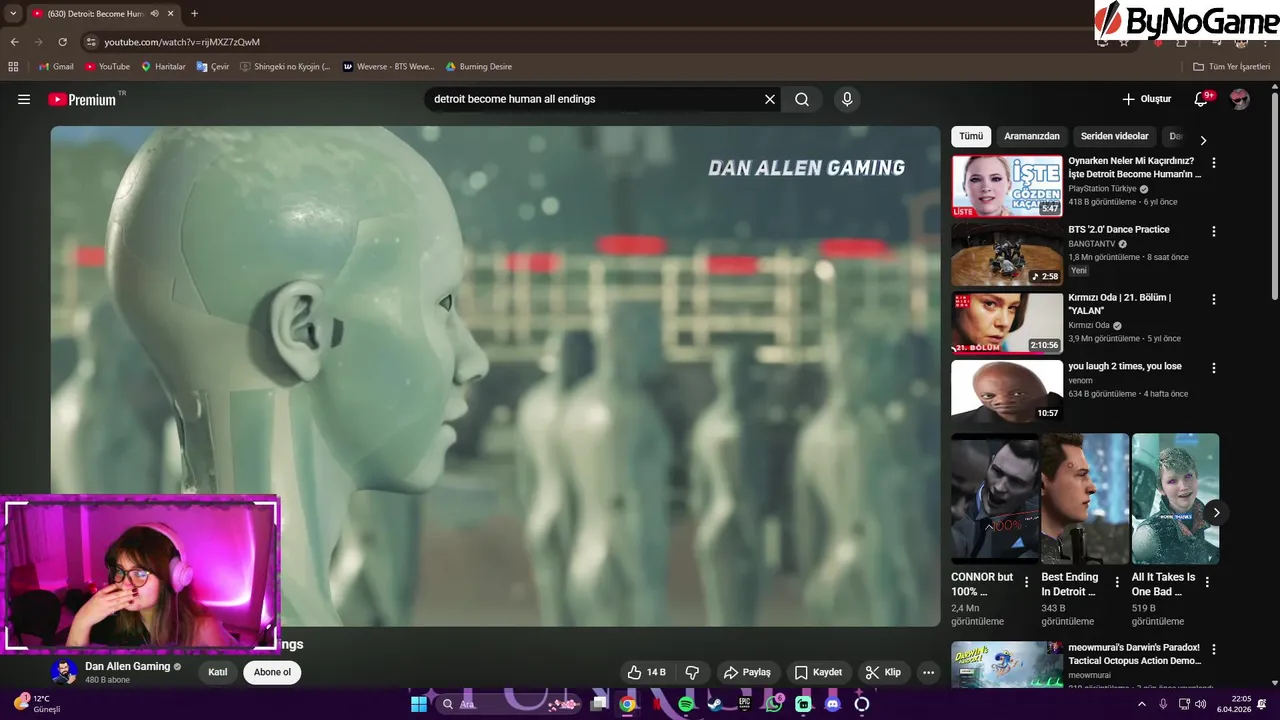Open options for Best Ending In Detroit short
The width and height of the screenshot is (1280, 720).
click(x=1117, y=582)
